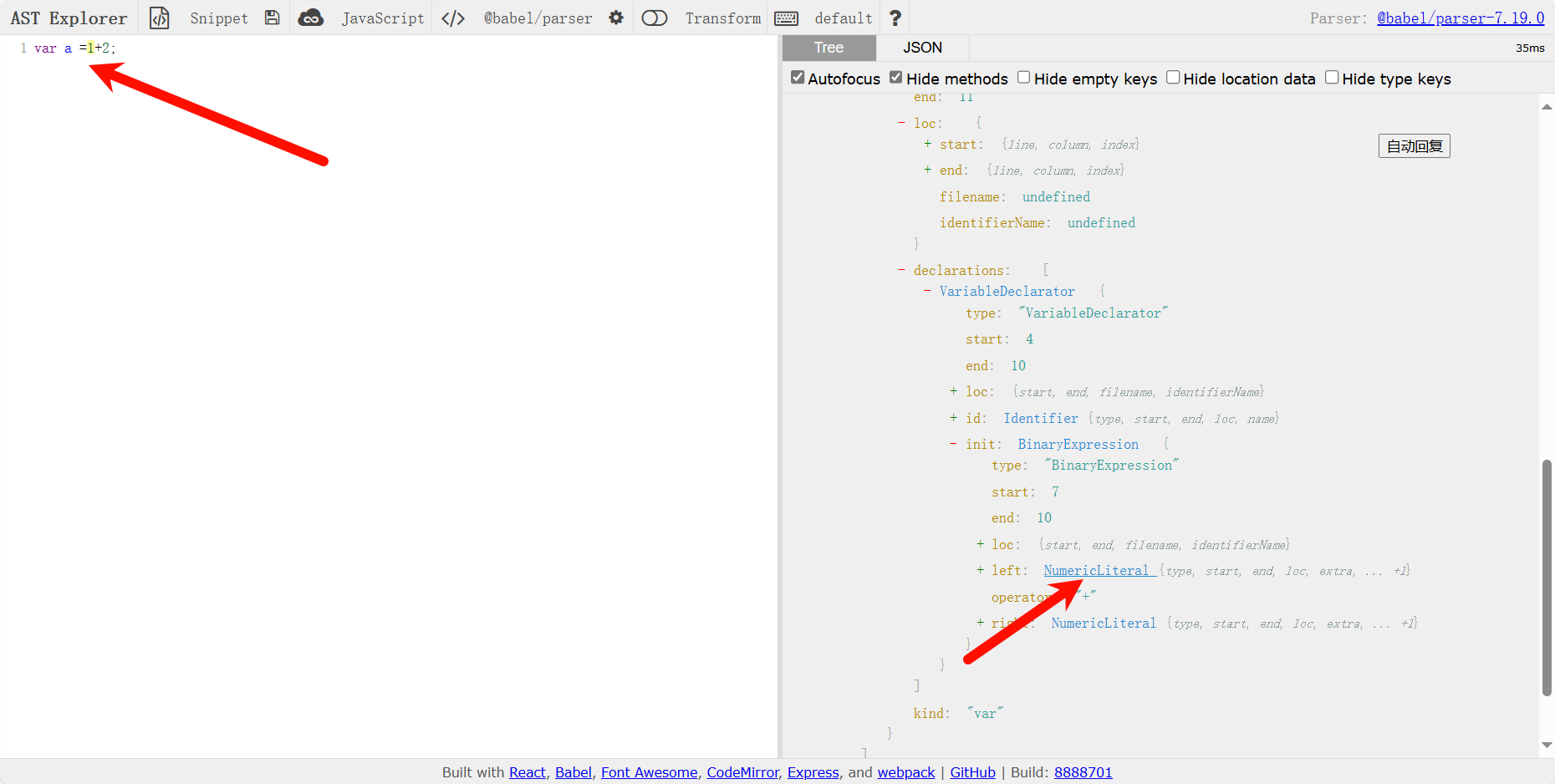Screen dimensions: 1555x784
Task: Click the 35ms parse time label
Action: 1530,48
